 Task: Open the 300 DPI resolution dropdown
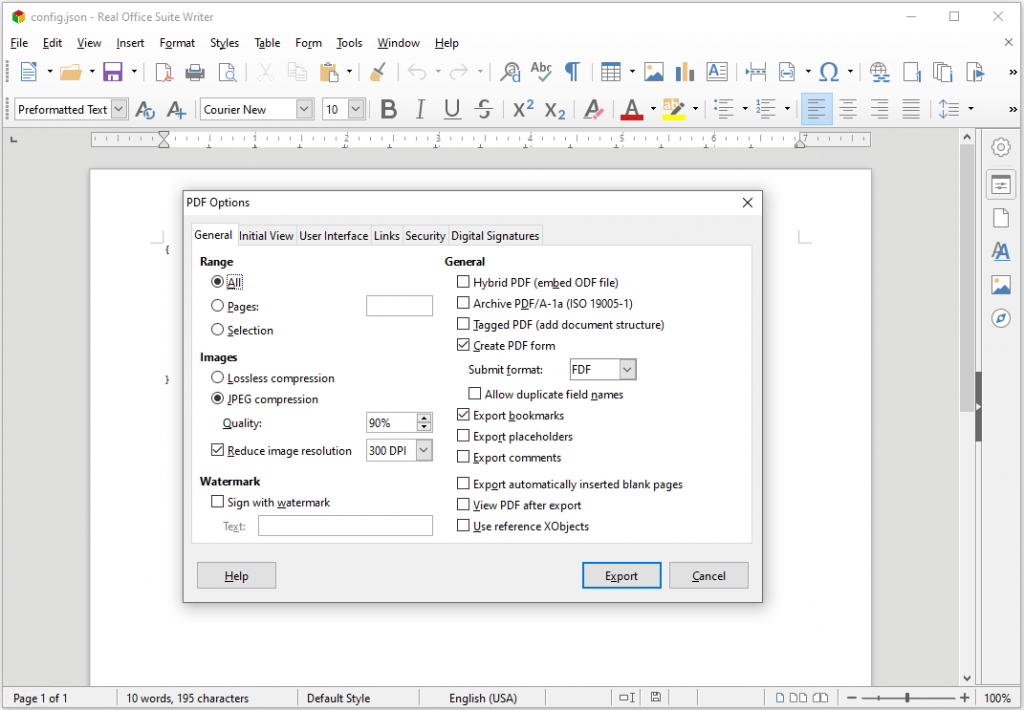pyautogui.click(x=423, y=451)
